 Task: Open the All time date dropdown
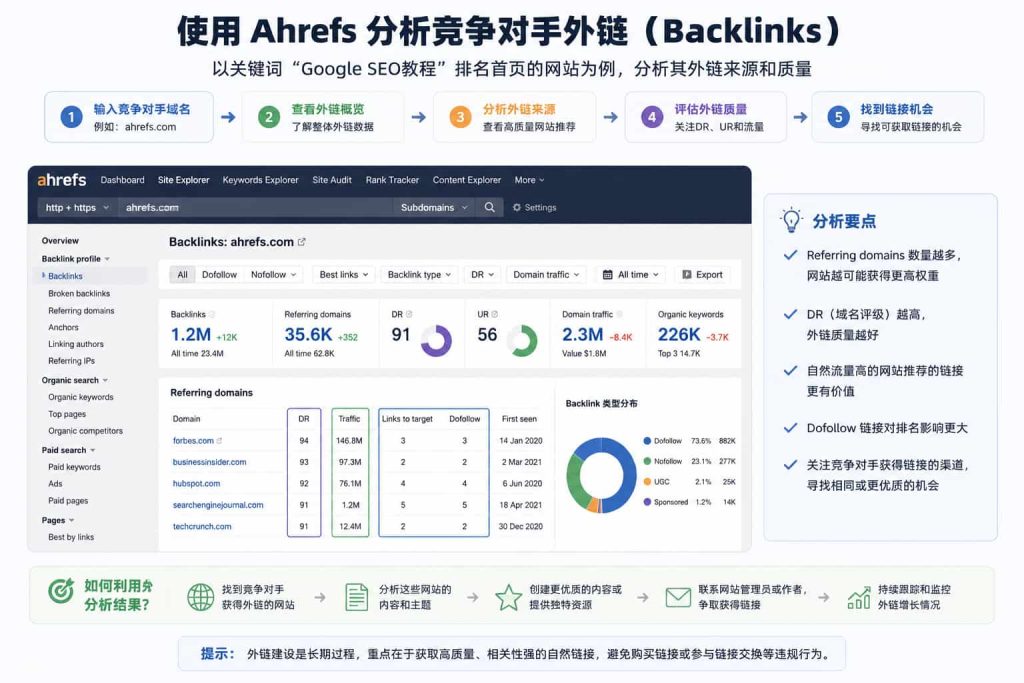(630, 274)
